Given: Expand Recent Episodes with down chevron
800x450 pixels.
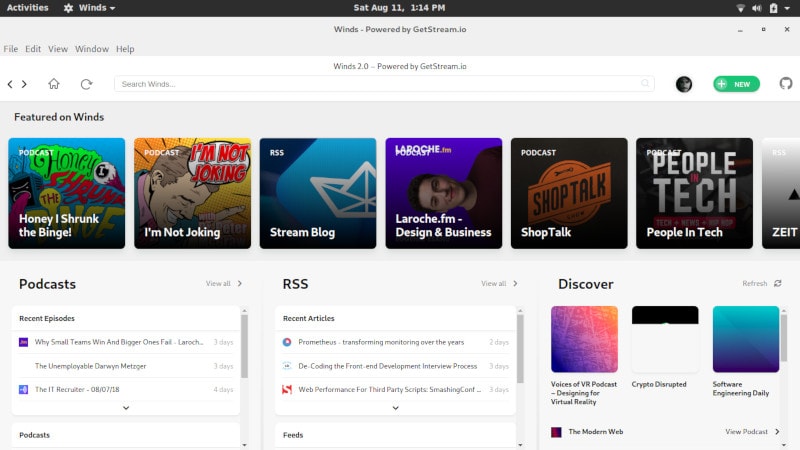Looking at the screenshot, I should (x=126, y=408).
